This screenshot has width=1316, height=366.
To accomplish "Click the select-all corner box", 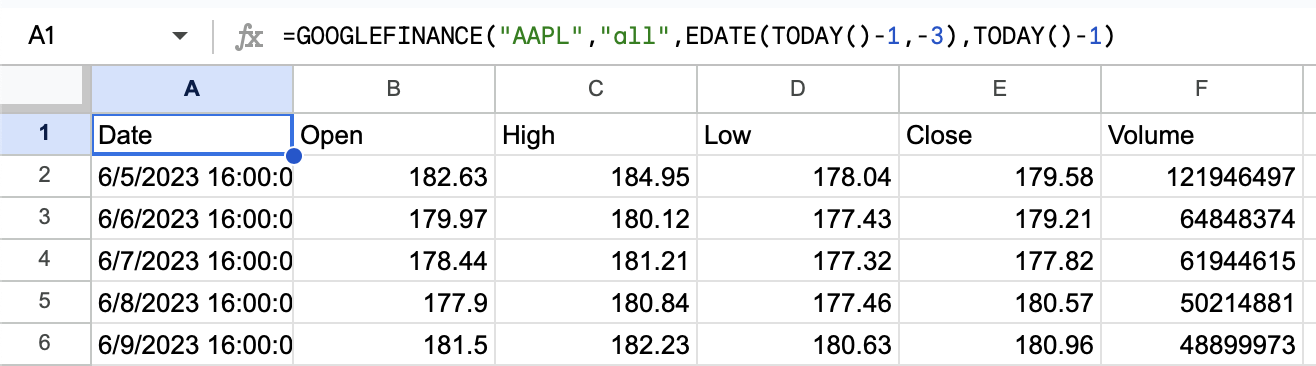I will tap(45, 88).
